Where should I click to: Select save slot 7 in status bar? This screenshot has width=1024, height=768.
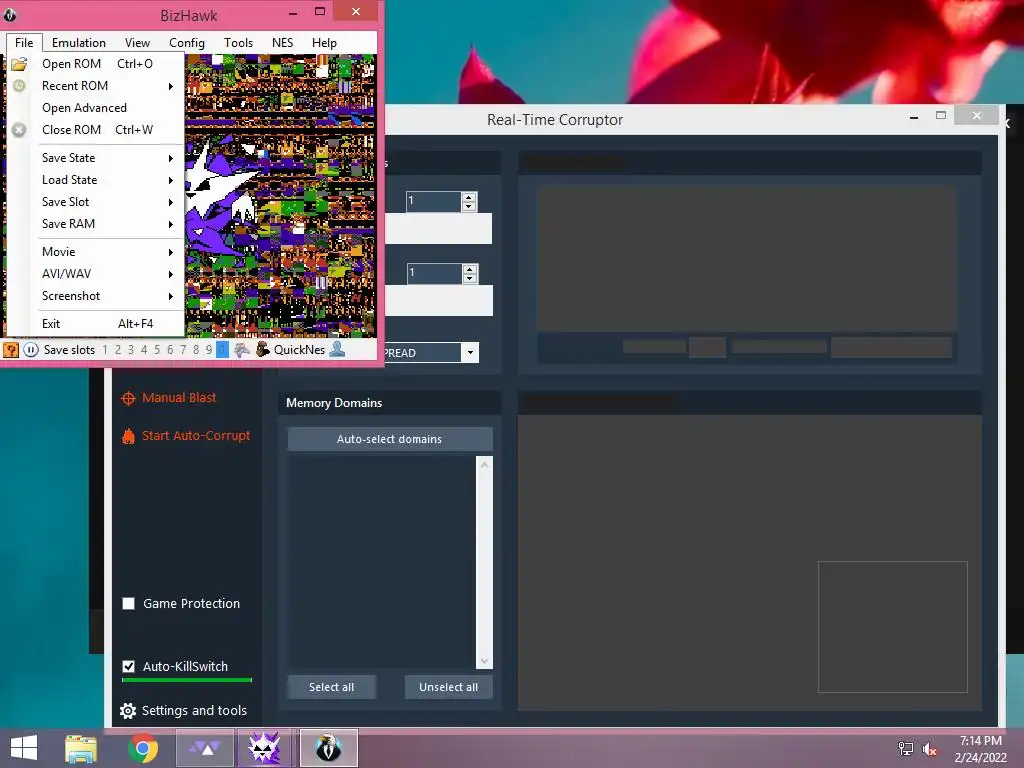pos(183,350)
